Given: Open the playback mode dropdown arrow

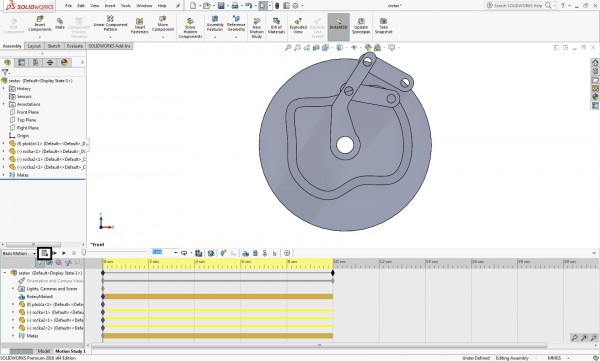Looking at the screenshot, I should coord(191,253).
